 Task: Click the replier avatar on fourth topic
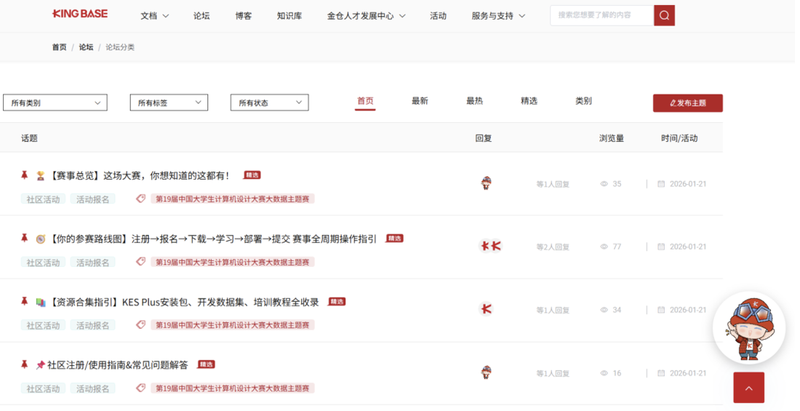[x=487, y=372]
